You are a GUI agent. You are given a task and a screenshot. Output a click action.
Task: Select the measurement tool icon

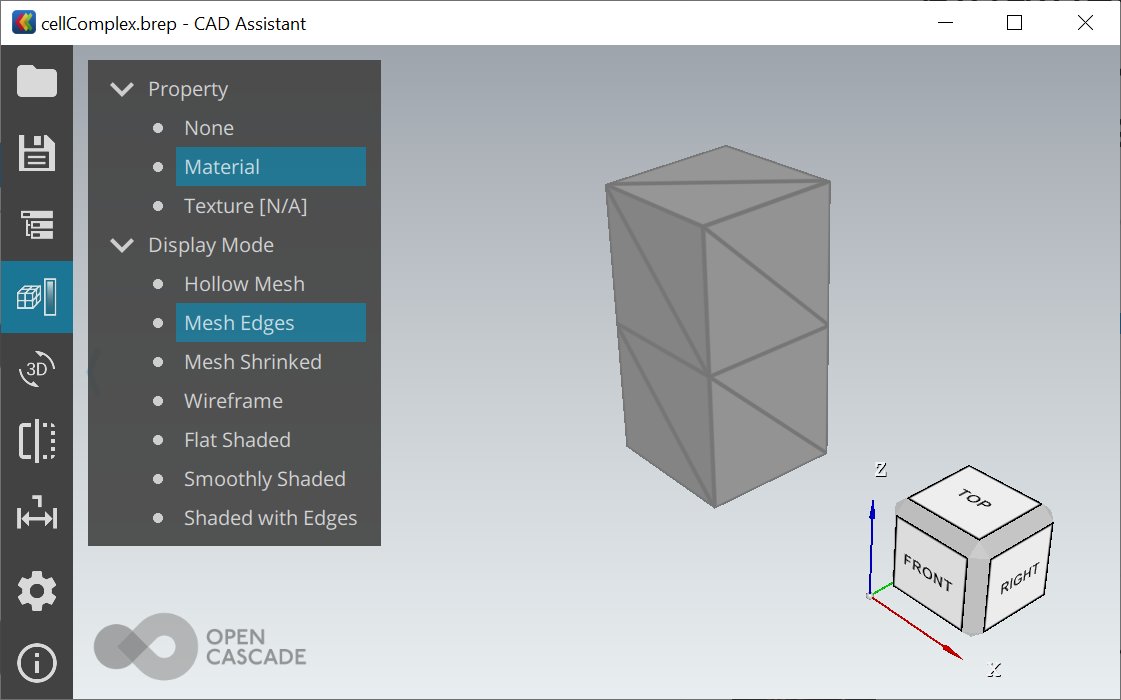tap(37, 515)
